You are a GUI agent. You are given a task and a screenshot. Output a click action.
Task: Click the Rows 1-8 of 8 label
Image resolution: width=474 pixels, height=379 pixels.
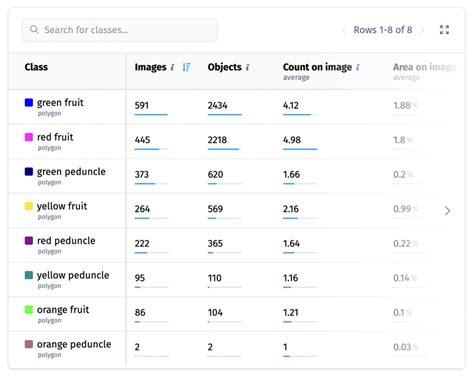pos(383,30)
